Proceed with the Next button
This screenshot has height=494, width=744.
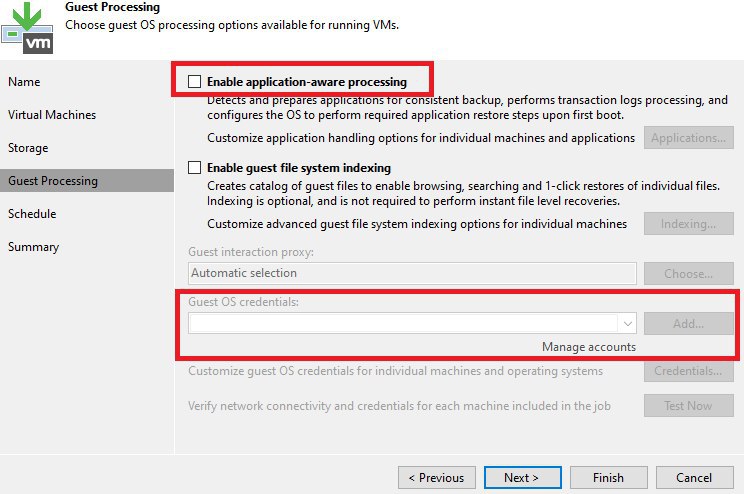(521, 478)
